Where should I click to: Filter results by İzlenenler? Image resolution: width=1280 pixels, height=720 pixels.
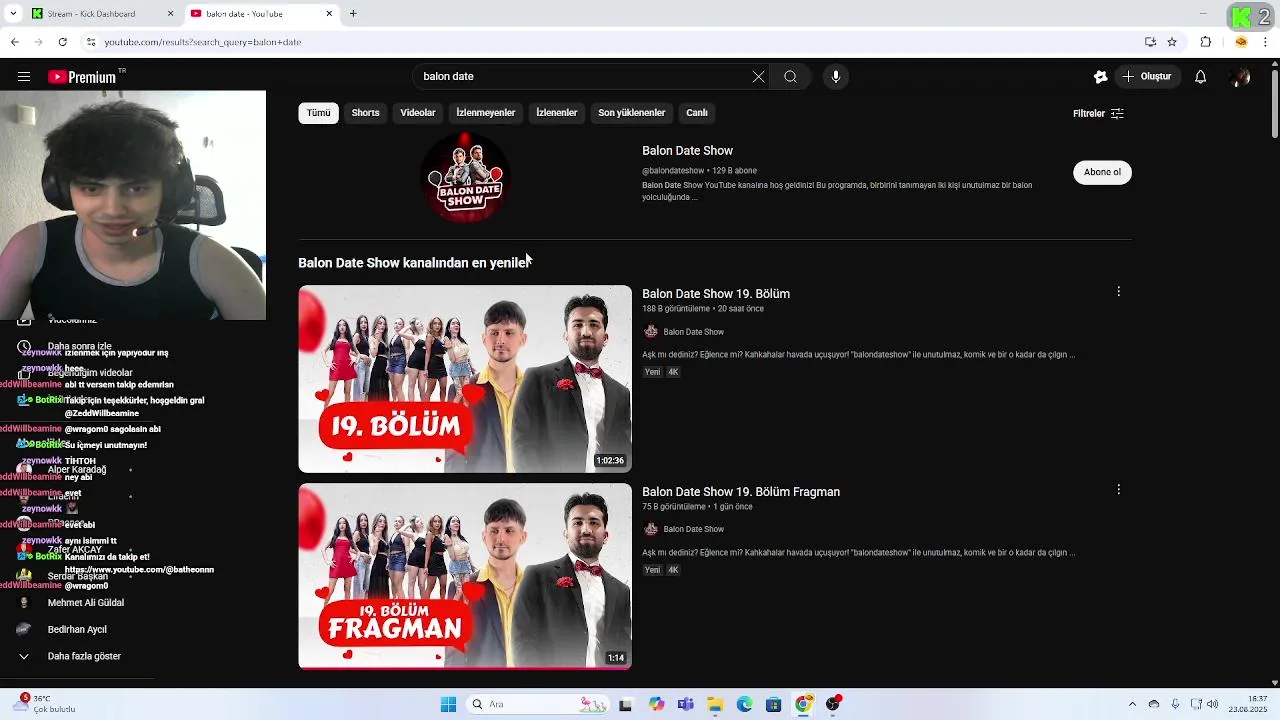[557, 113]
